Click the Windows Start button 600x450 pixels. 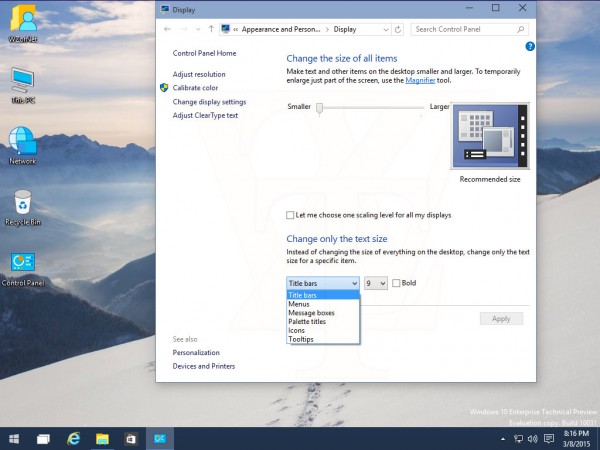(x=15, y=438)
